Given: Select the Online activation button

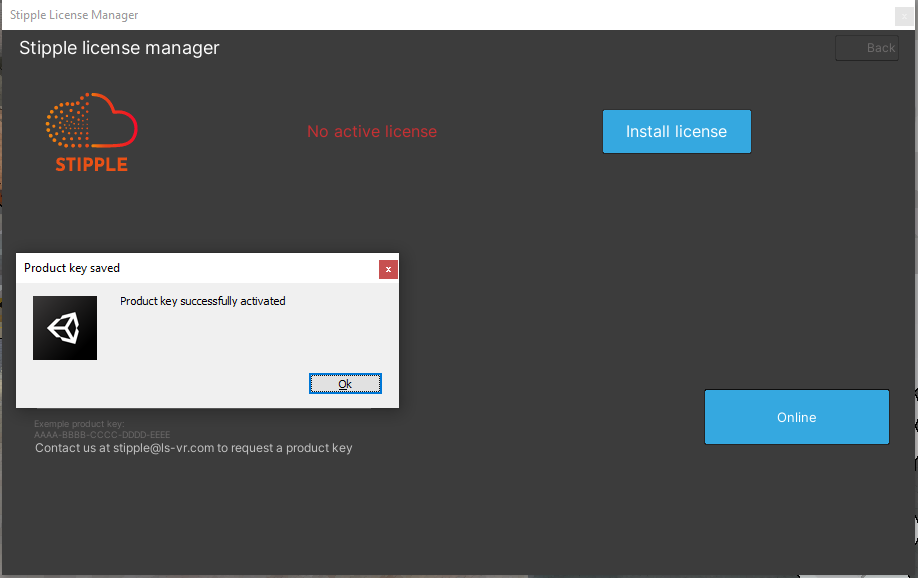Looking at the screenshot, I should (797, 417).
